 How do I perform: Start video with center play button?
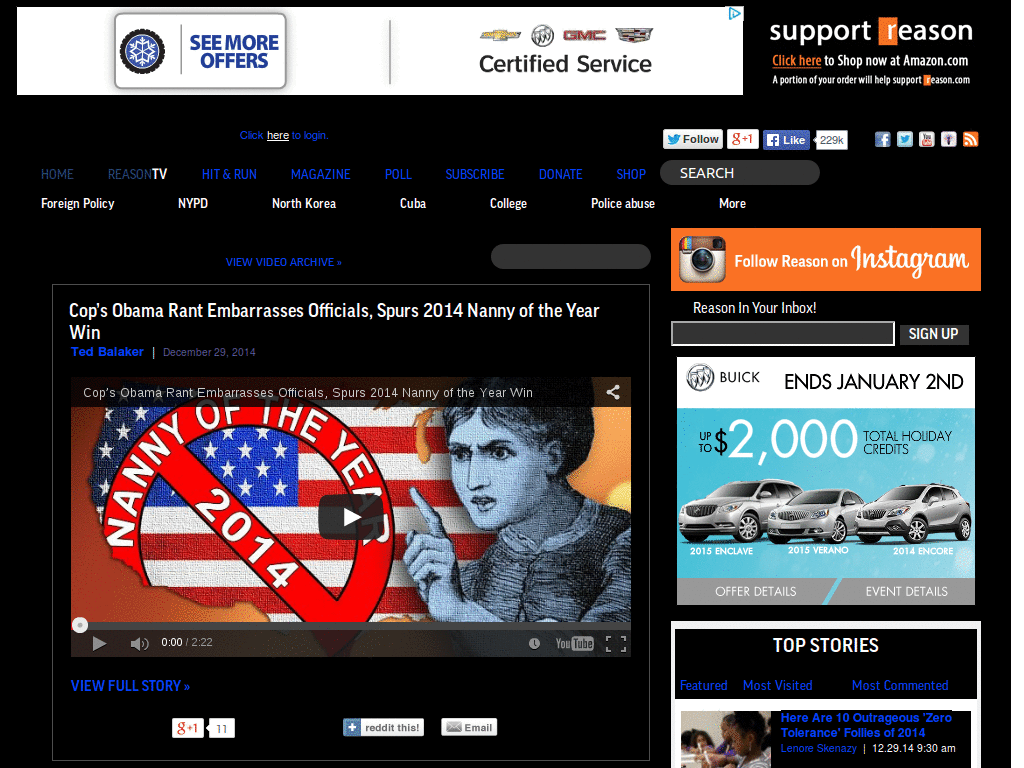[351, 517]
